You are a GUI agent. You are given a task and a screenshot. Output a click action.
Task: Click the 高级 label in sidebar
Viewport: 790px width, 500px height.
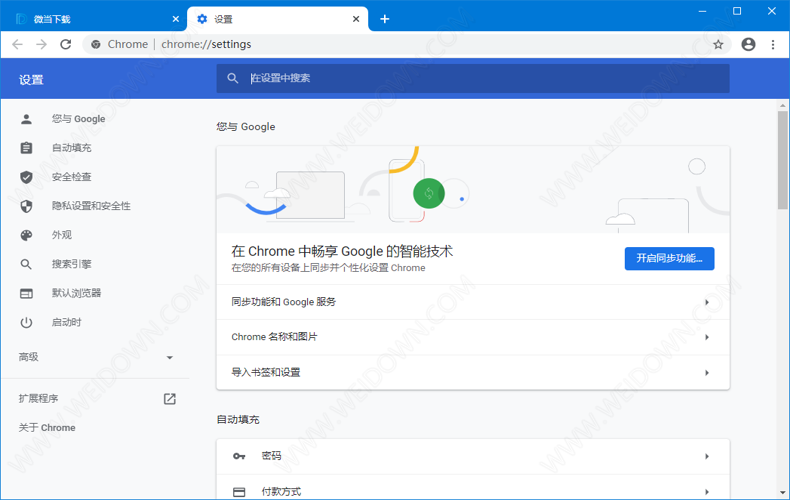coord(29,357)
